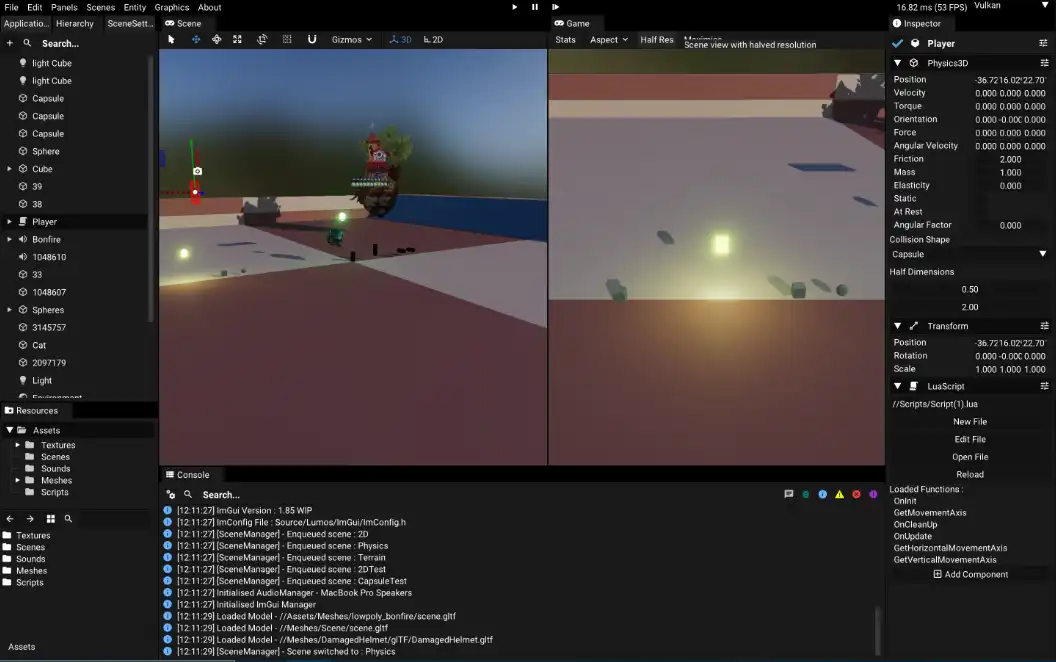The image size is (1056, 662).
Task: Click the Bonfire speaker icon
Action: click(x=23, y=239)
